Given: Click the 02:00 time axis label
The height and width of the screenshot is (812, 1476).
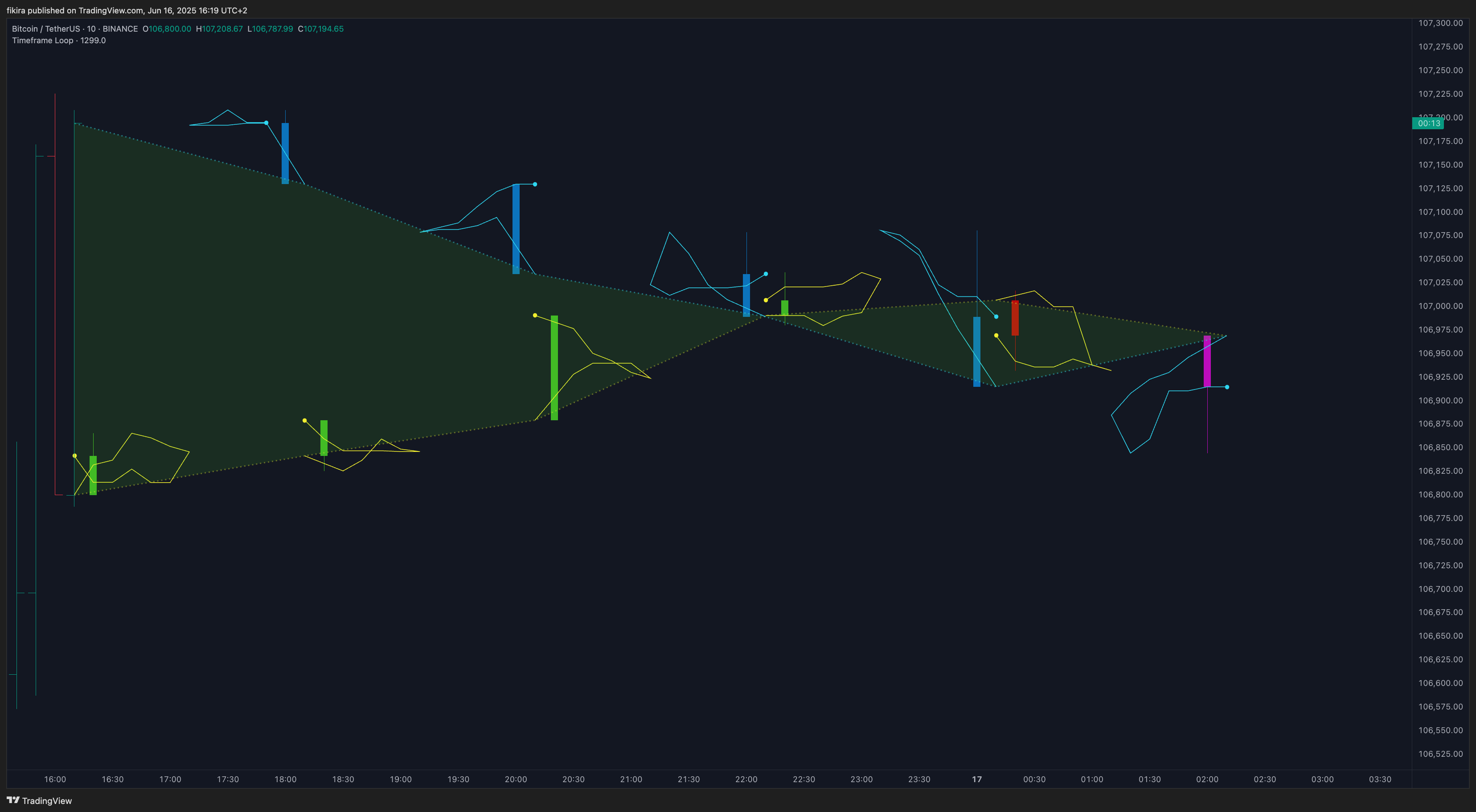Looking at the screenshot, I should pos(1207,779).
